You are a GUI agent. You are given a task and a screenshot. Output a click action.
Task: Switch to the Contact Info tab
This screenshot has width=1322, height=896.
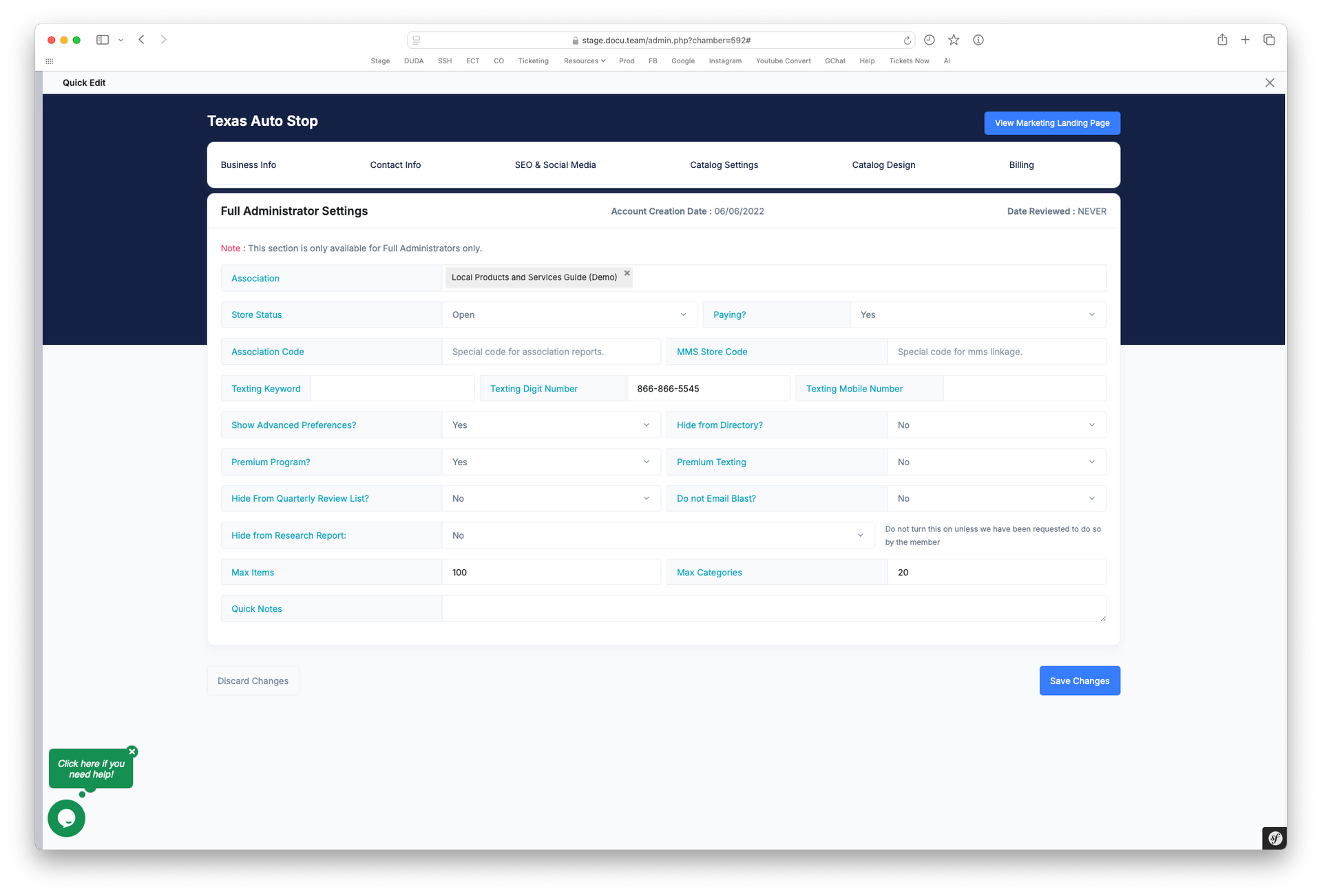395,165
